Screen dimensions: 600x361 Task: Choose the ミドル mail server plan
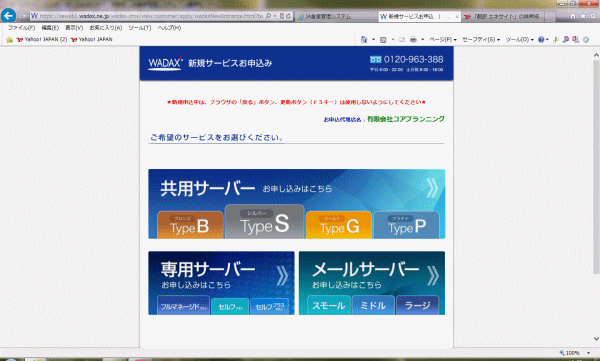point(373,305)
